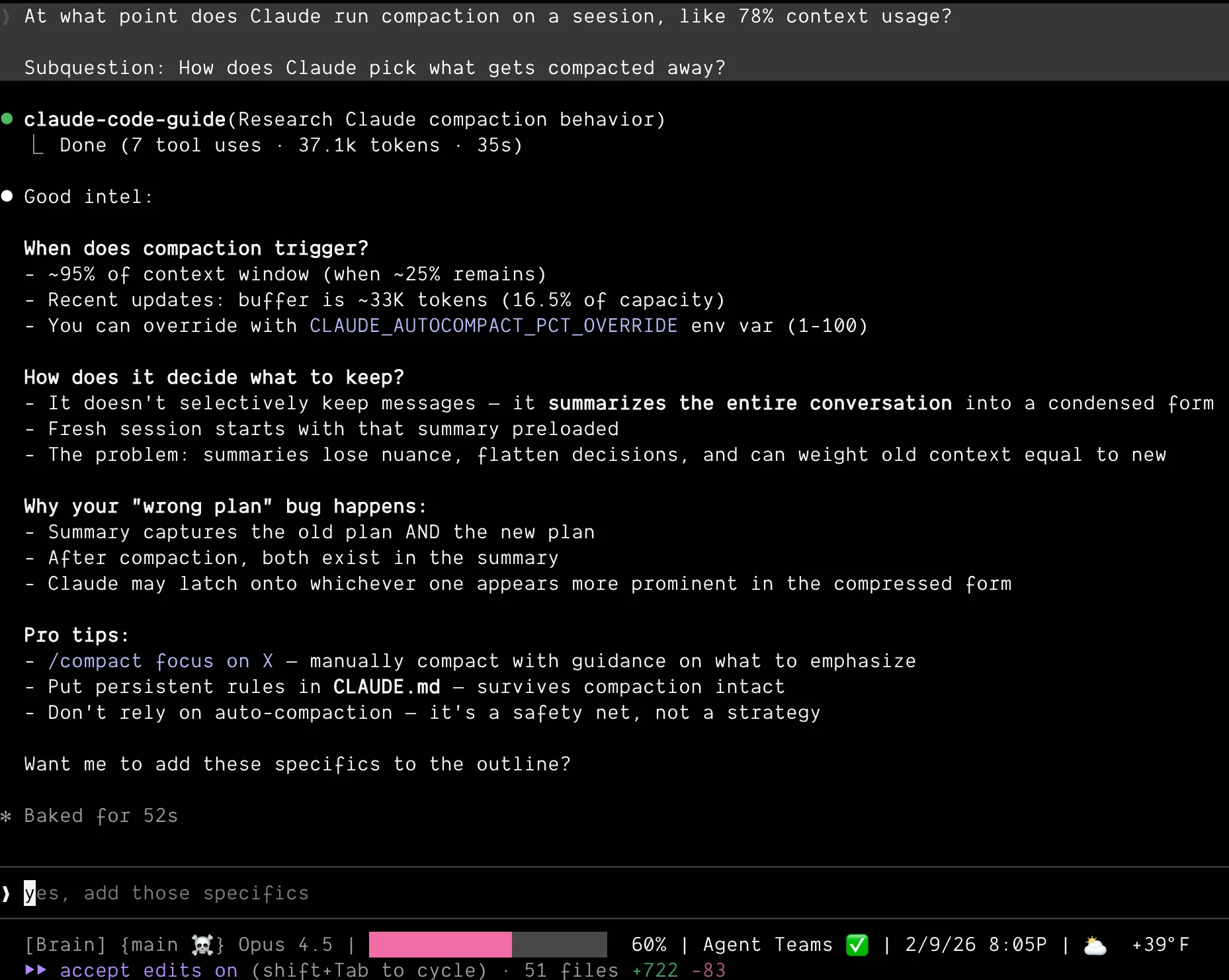
Task: Click the tree branch symbol before Done
Action: click(38, 145)
